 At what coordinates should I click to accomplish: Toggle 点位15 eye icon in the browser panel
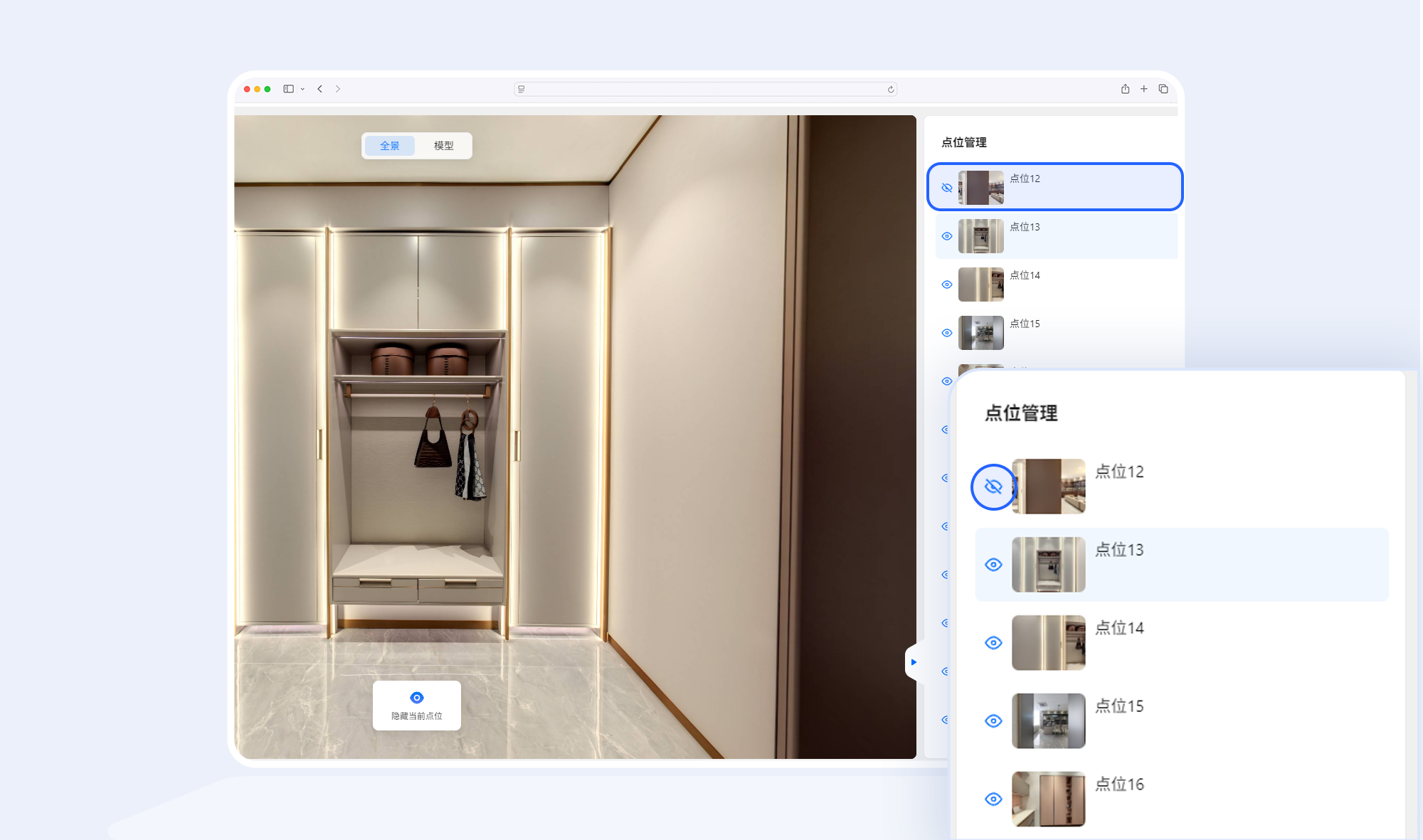tap(947, 333)
